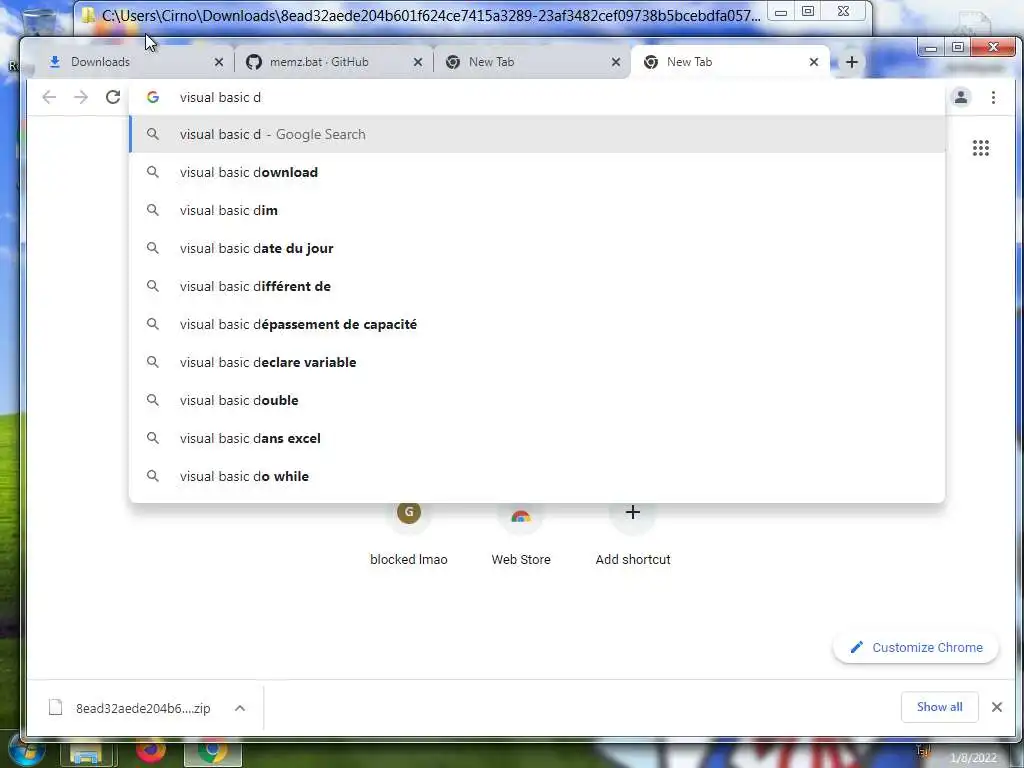1024x768 pixels.
Task: Choose suggestion 'visual basic dim'
Action: (537, 210)
